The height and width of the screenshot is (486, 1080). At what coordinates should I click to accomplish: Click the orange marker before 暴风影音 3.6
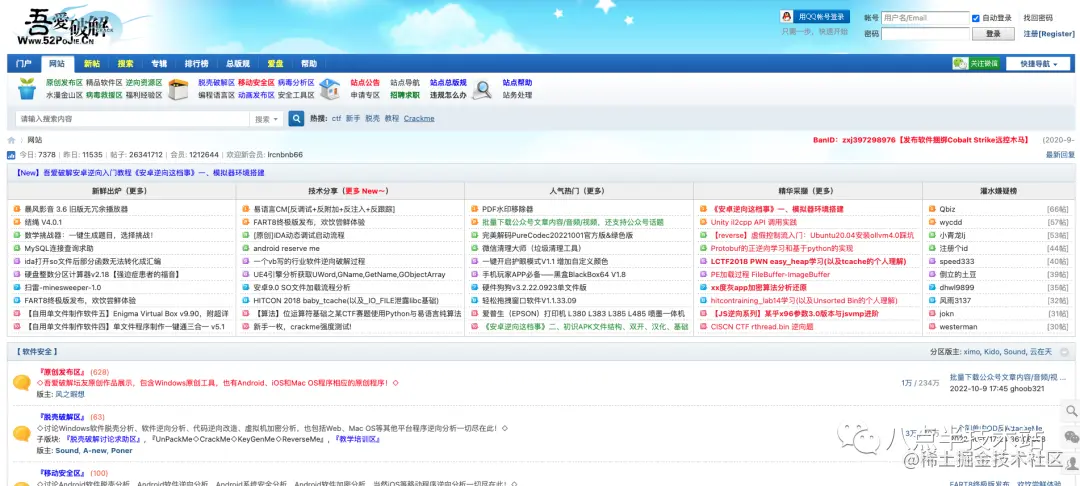coord(17,209)
